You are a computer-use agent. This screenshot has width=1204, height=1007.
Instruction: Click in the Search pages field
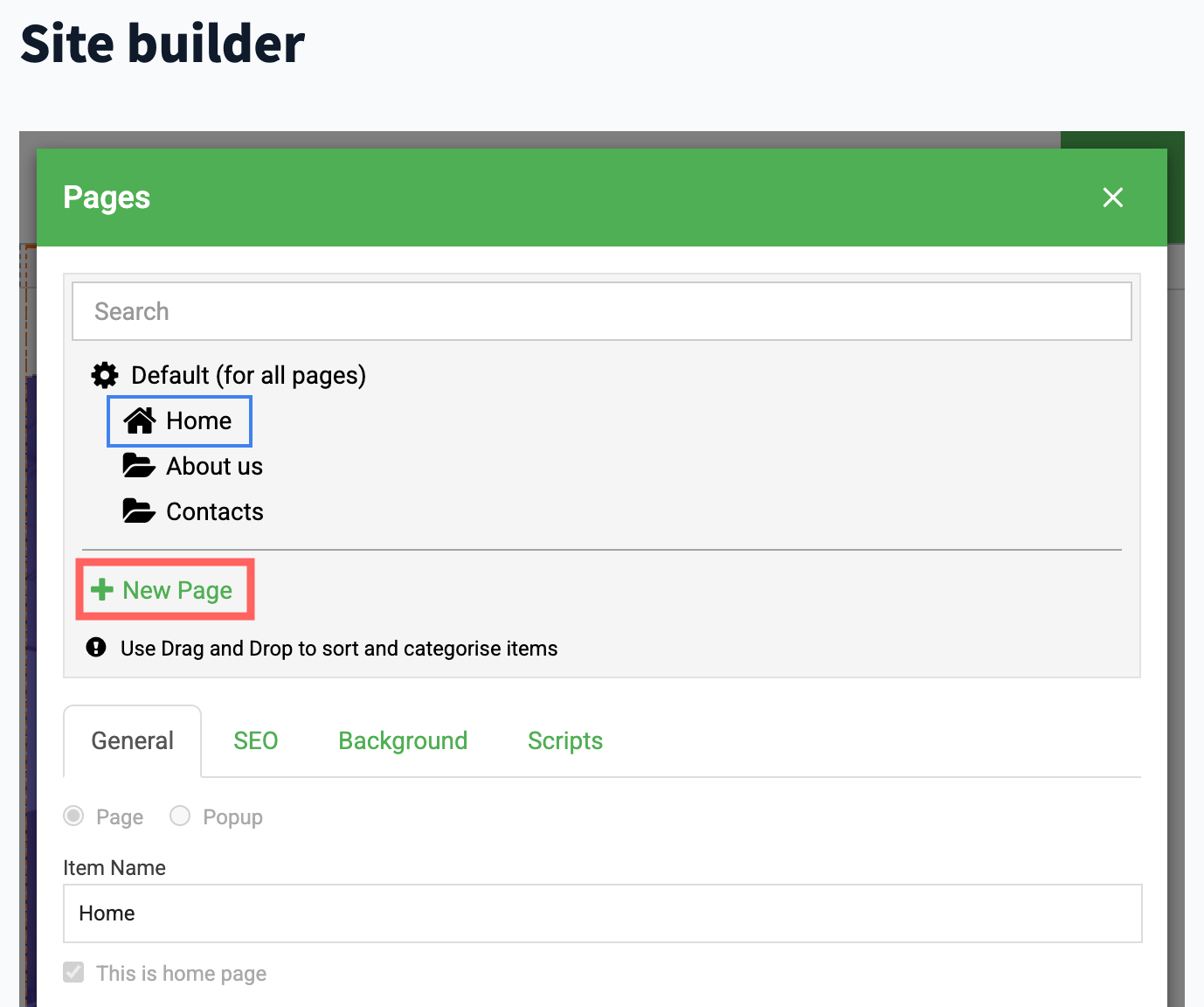[x=601, y=312]
